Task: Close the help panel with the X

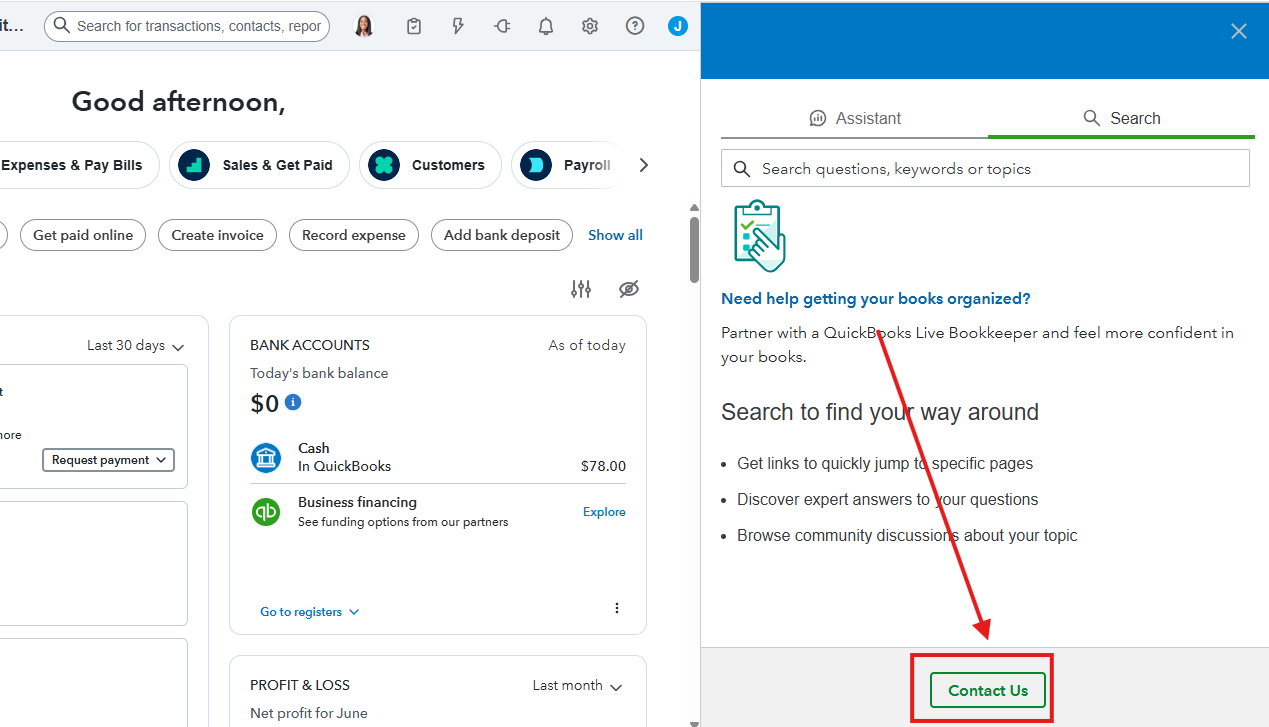Action: coord(1239,31)
